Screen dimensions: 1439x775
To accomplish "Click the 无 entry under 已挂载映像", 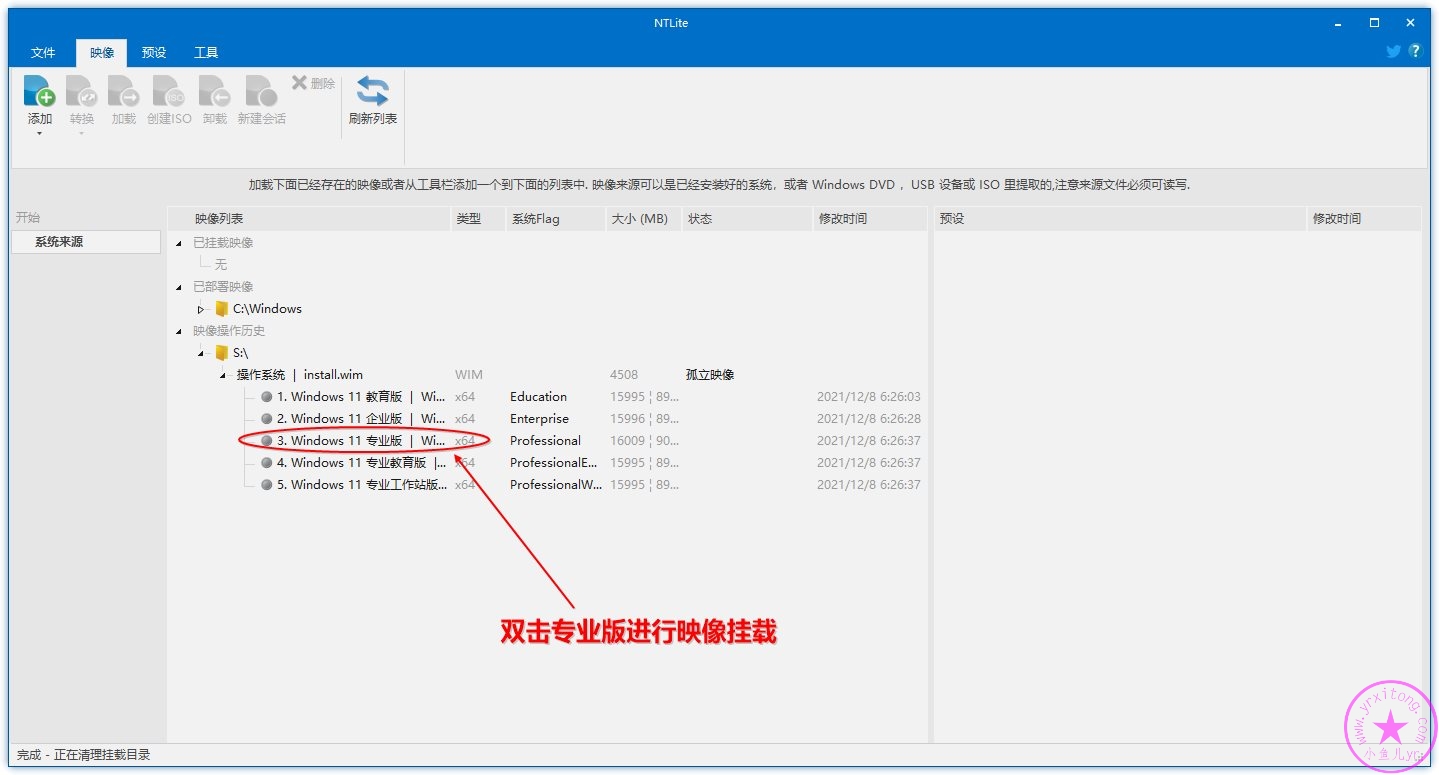I will click(x=221, y=265).
